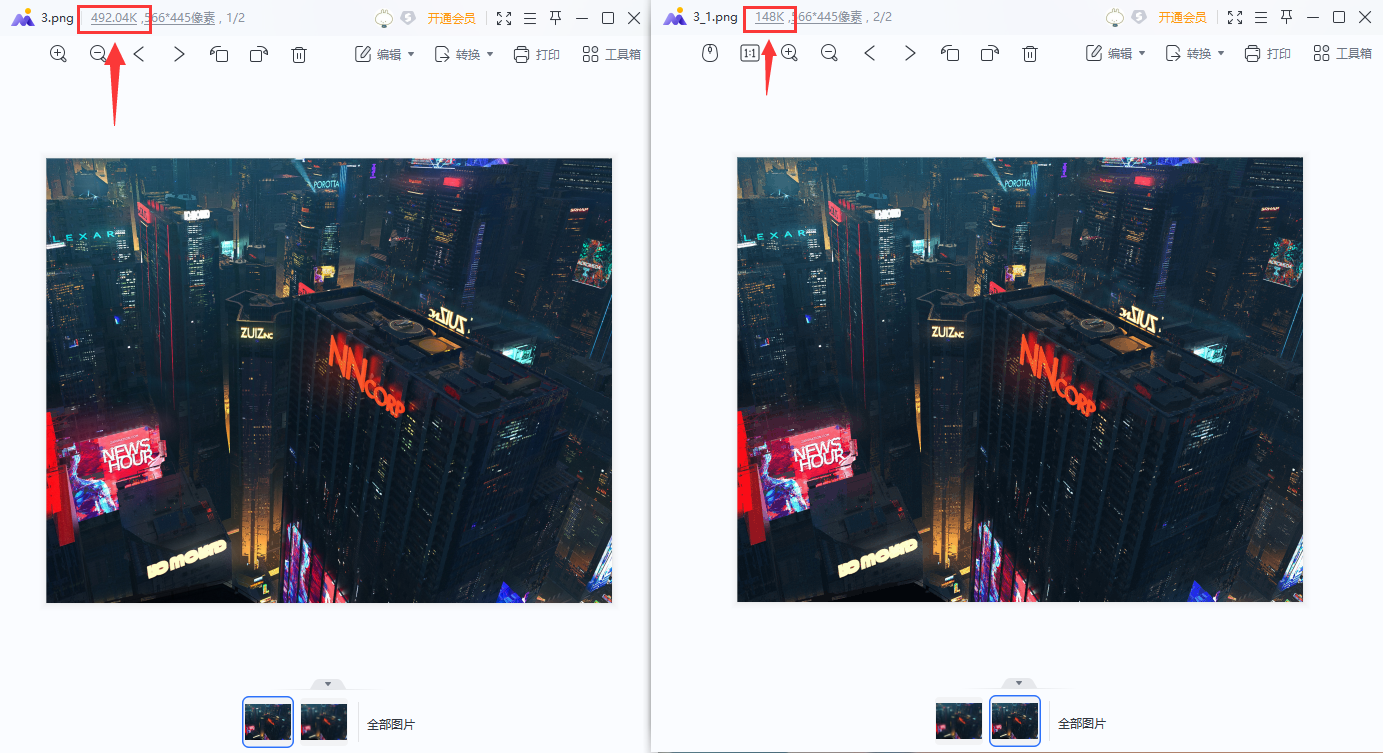This screenshot has height=753, width=1383.
Task: Open 工具箱 in 3_1.png window
Action: tap(1343, 54)
